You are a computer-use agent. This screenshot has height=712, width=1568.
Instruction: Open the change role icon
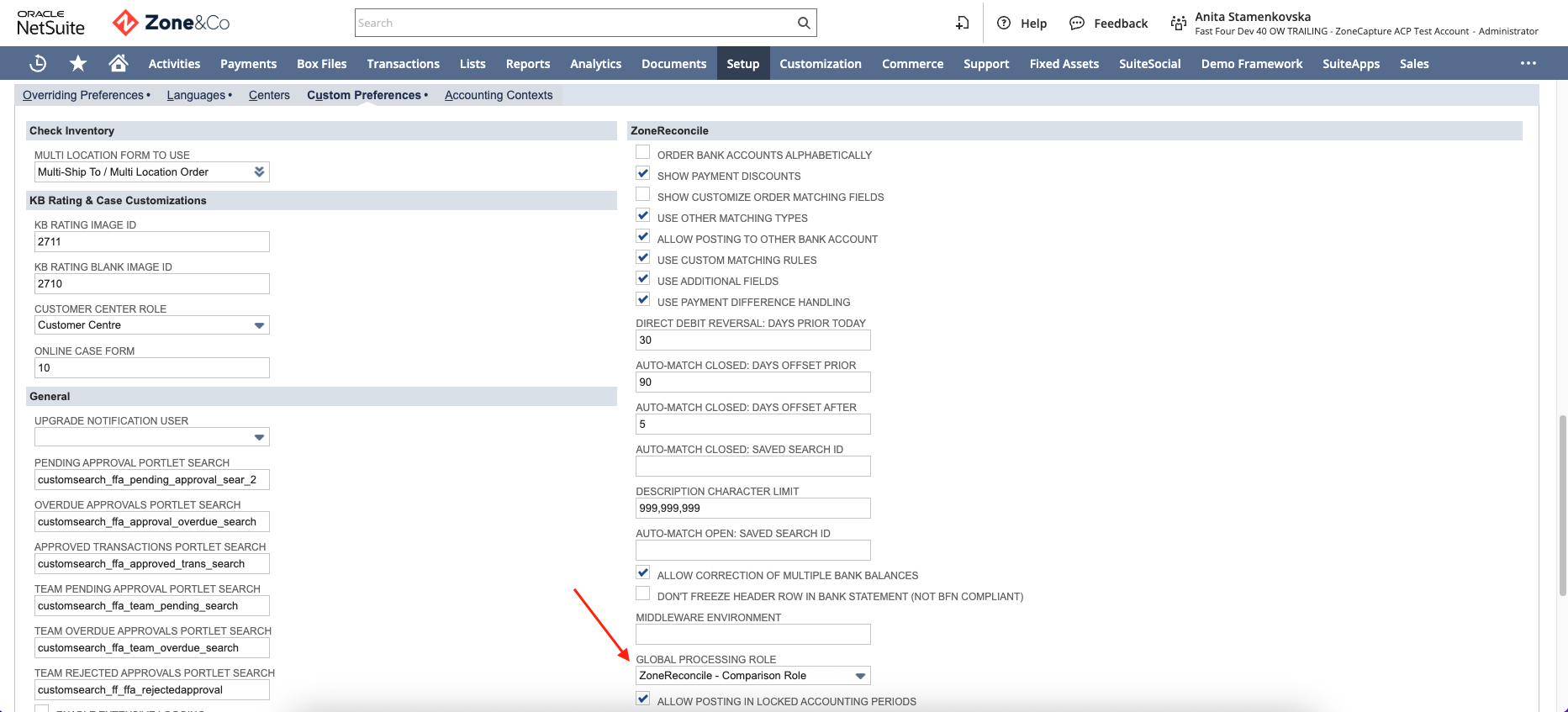[x=1179, y=23]
